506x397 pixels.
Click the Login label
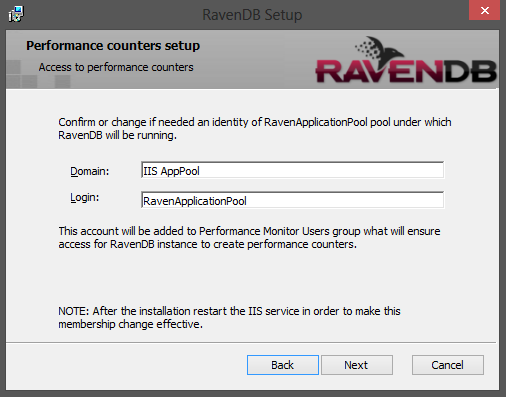(x=85, y=198)
